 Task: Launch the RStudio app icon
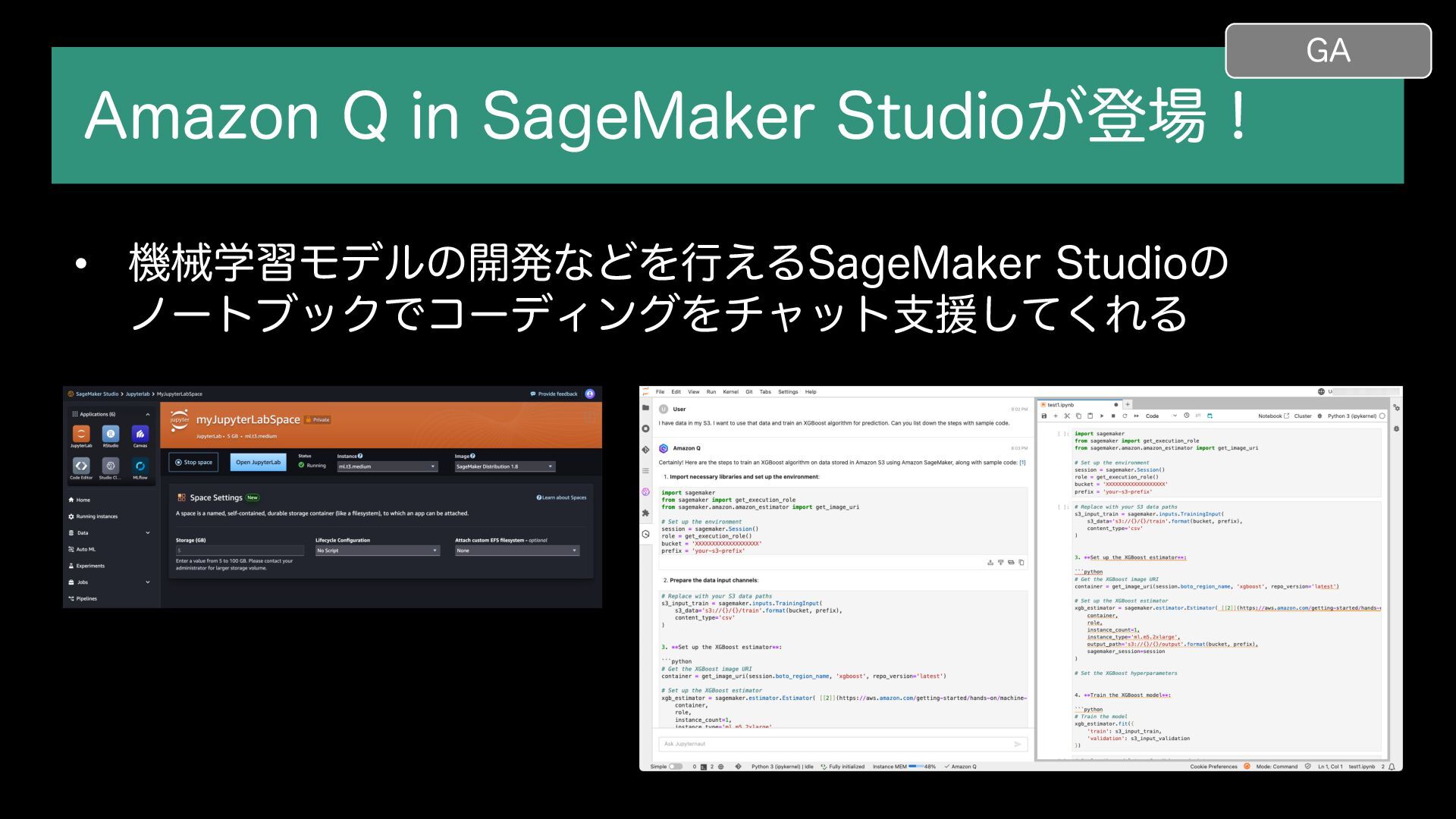coord(111,434)
